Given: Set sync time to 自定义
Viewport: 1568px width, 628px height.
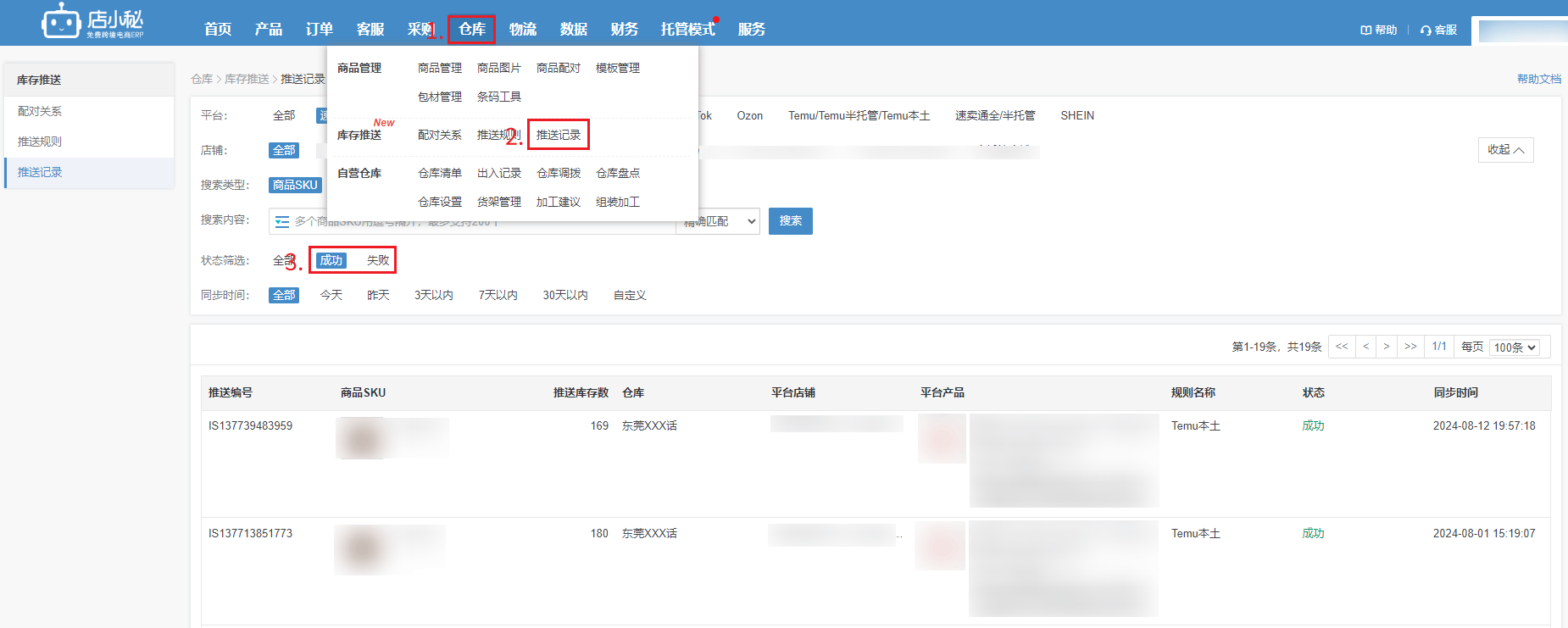Looking at the screenshot, I should click(x=630, y=295).
